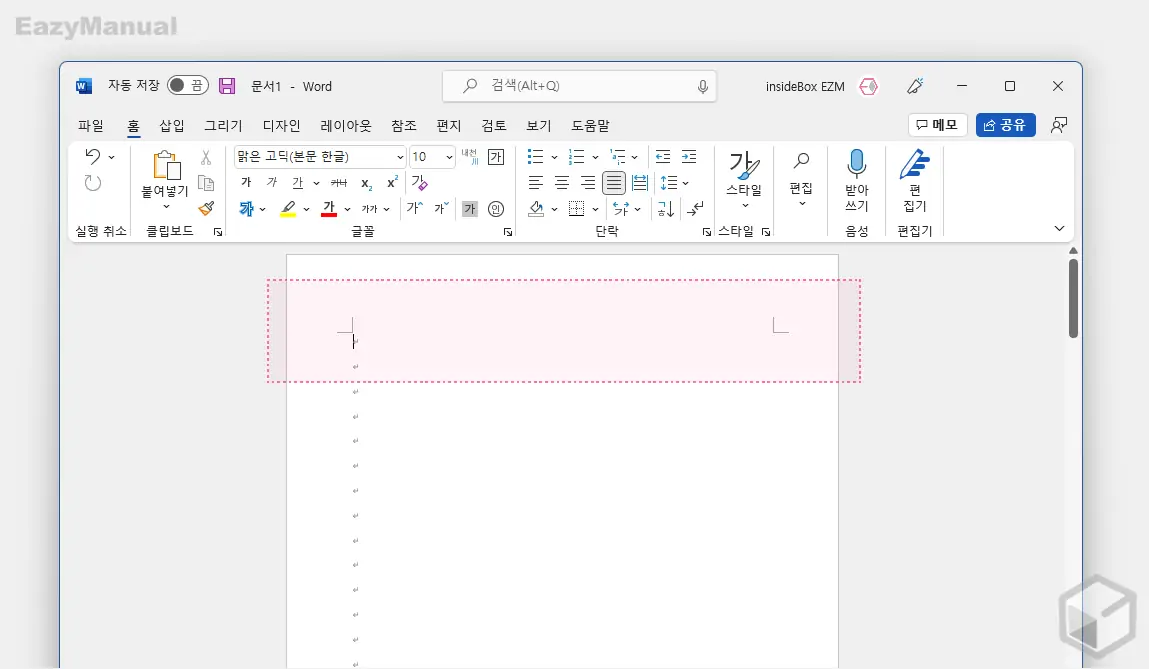
Task: Click the distributed alignment icon
Action: coord(640,182)
